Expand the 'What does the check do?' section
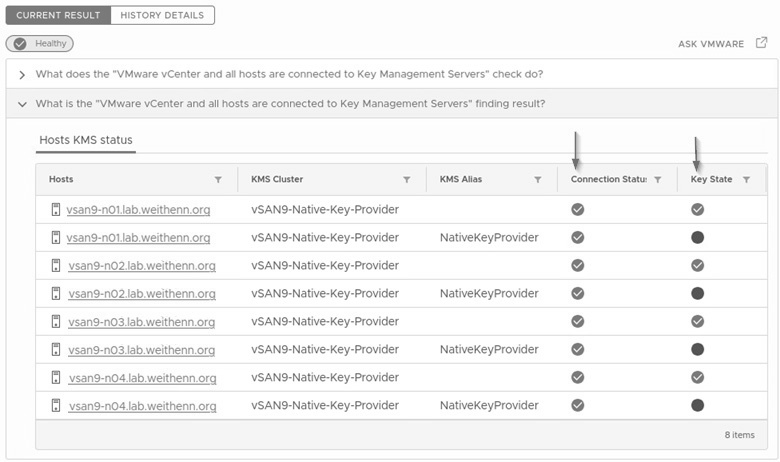Viewport: 780px width, 462px height. [x=22, y=75]
